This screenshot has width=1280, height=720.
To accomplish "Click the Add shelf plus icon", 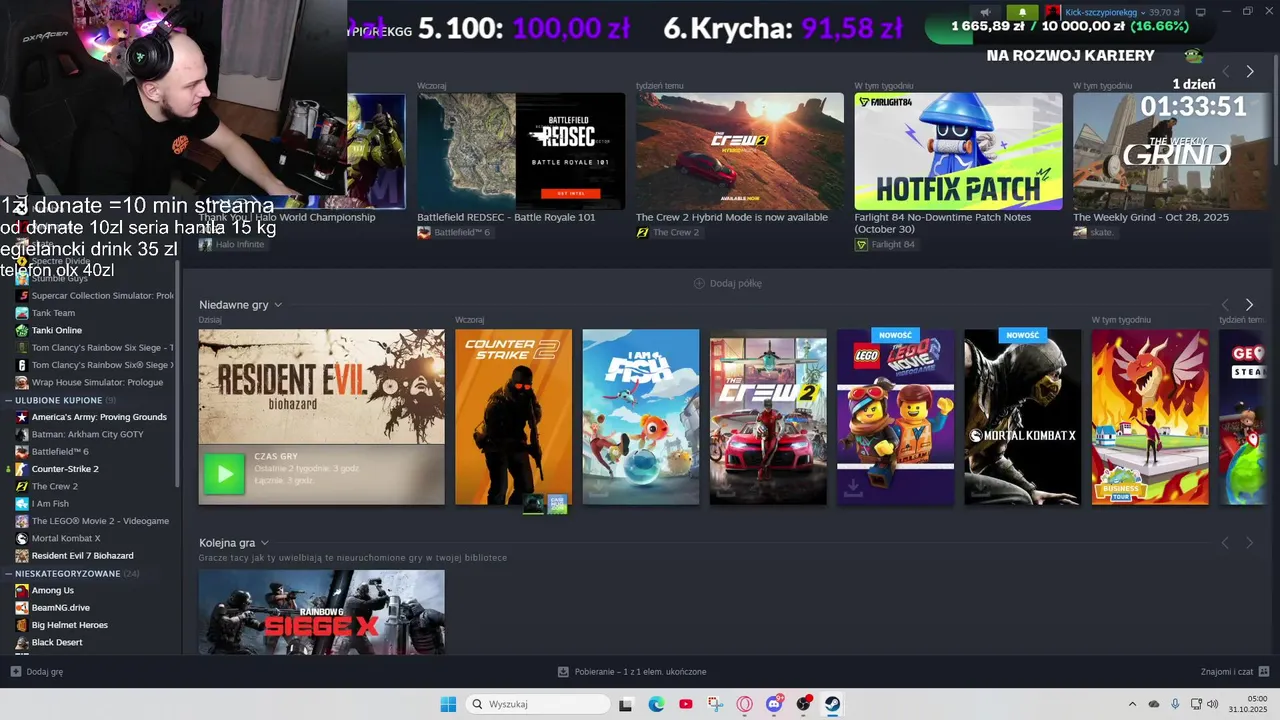I will pyautogui.click(x=699, y=283).
